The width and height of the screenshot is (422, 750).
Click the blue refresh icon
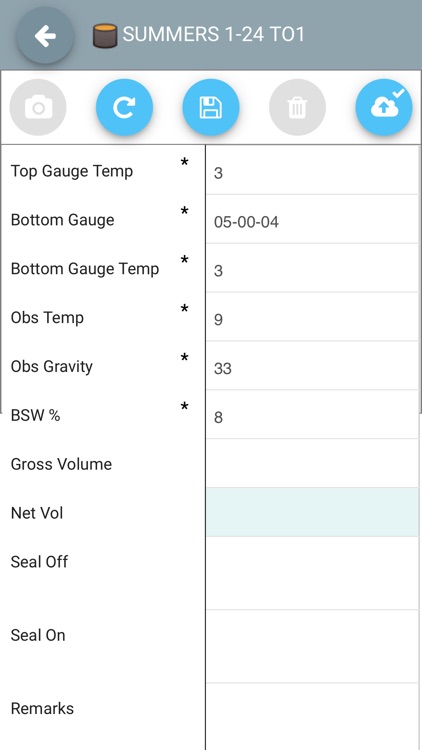[x=124, y=107]
